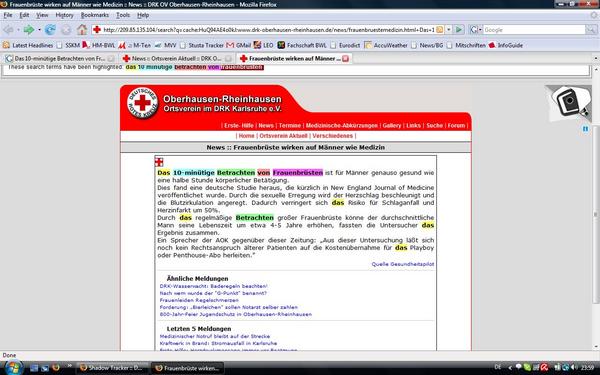Image resolution: width=600 pixels, height=375 pixels.
Task: Click the RSS feed icon in address bar
Action: (x=440, y=29)
